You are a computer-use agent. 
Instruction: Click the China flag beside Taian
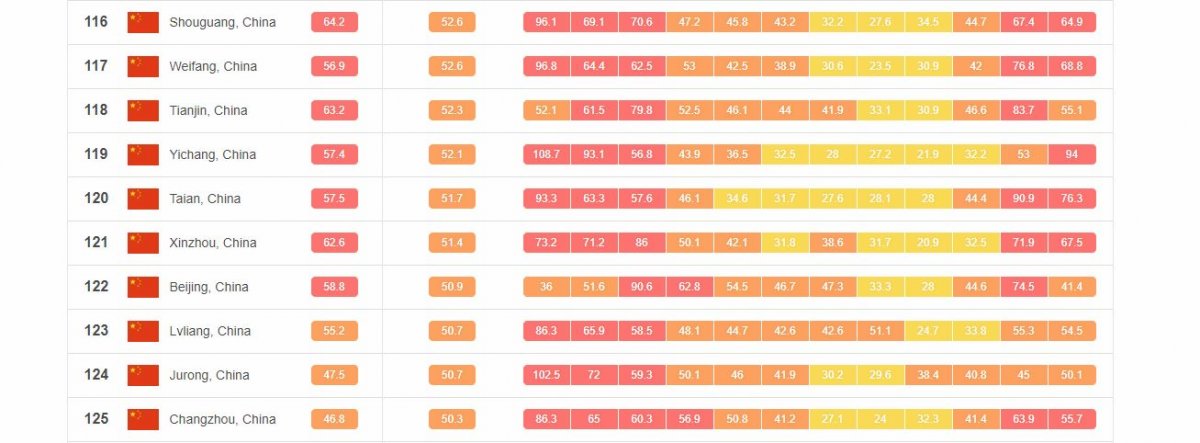[143, 198]
